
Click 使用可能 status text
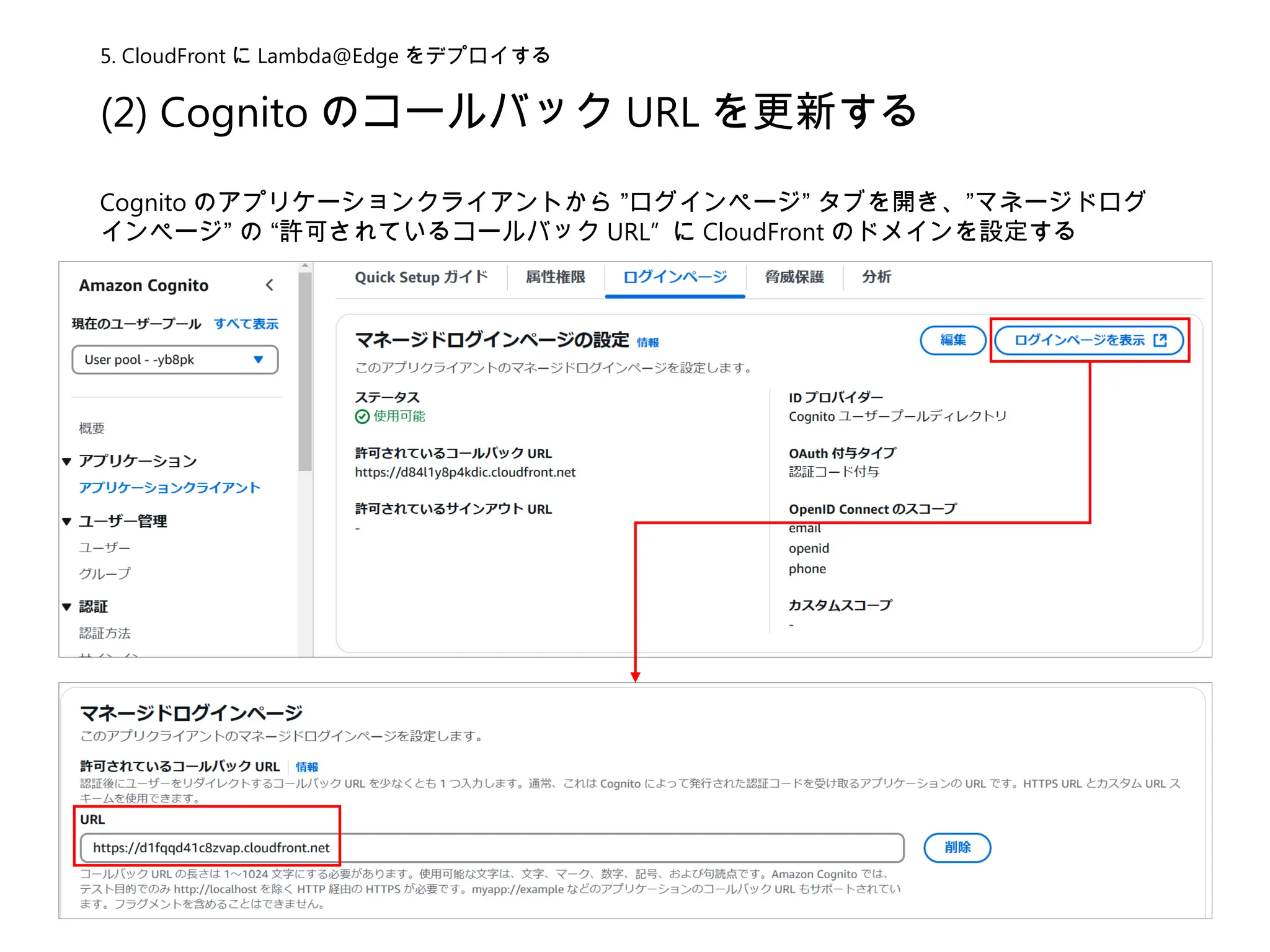point(399,416)
